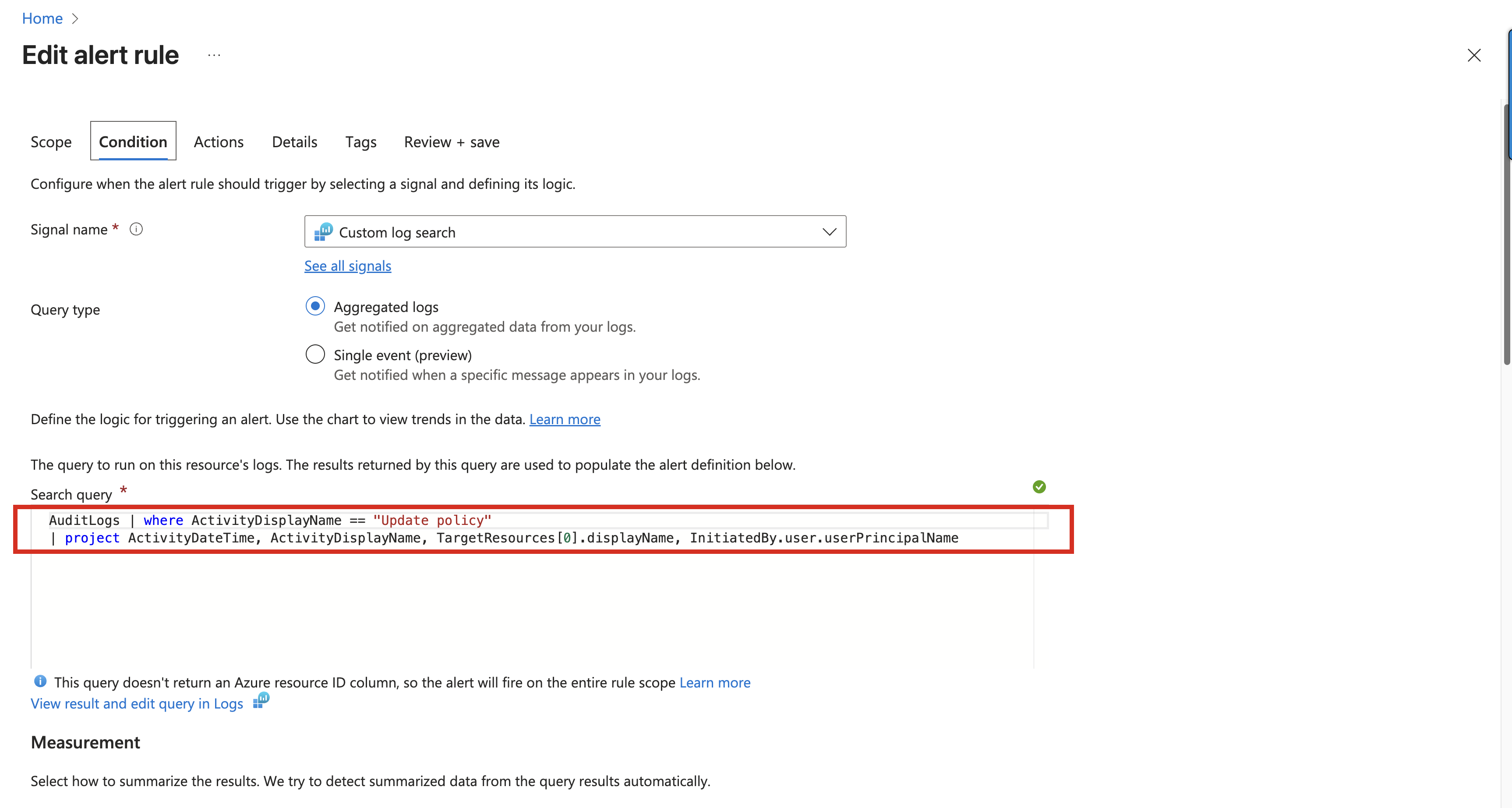Click the "Update policy" string in the query
The image size is (1512, 808).
pyautogui.click(x=432, y=520)
